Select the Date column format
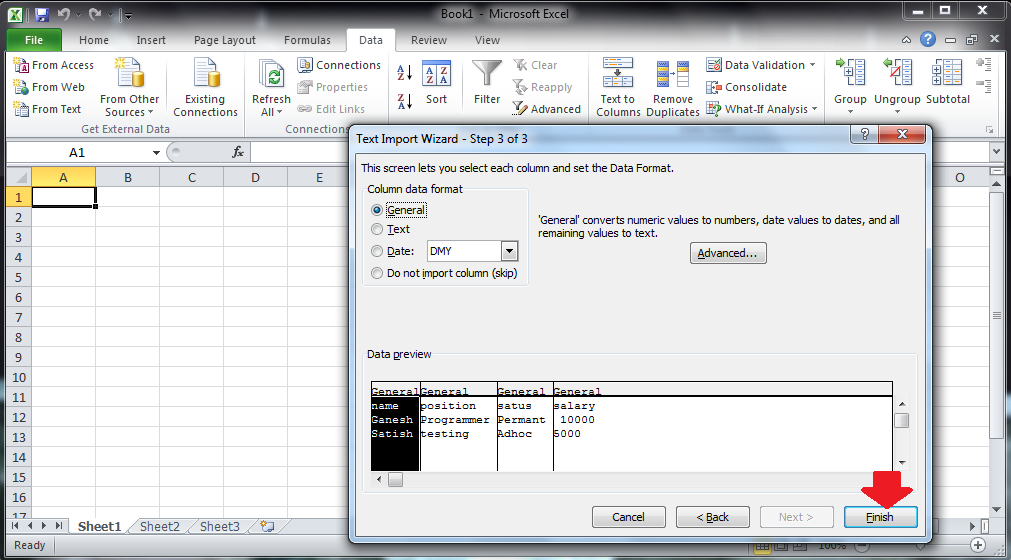 click(377, 251)
